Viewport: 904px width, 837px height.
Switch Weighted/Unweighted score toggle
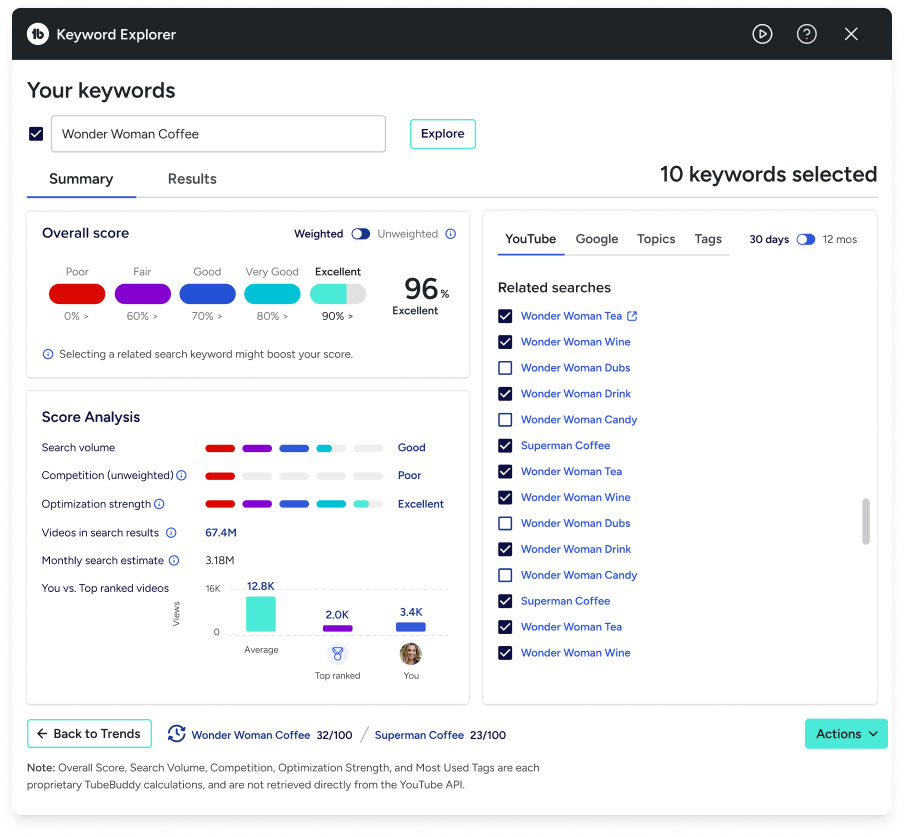(x=361, y=233)
